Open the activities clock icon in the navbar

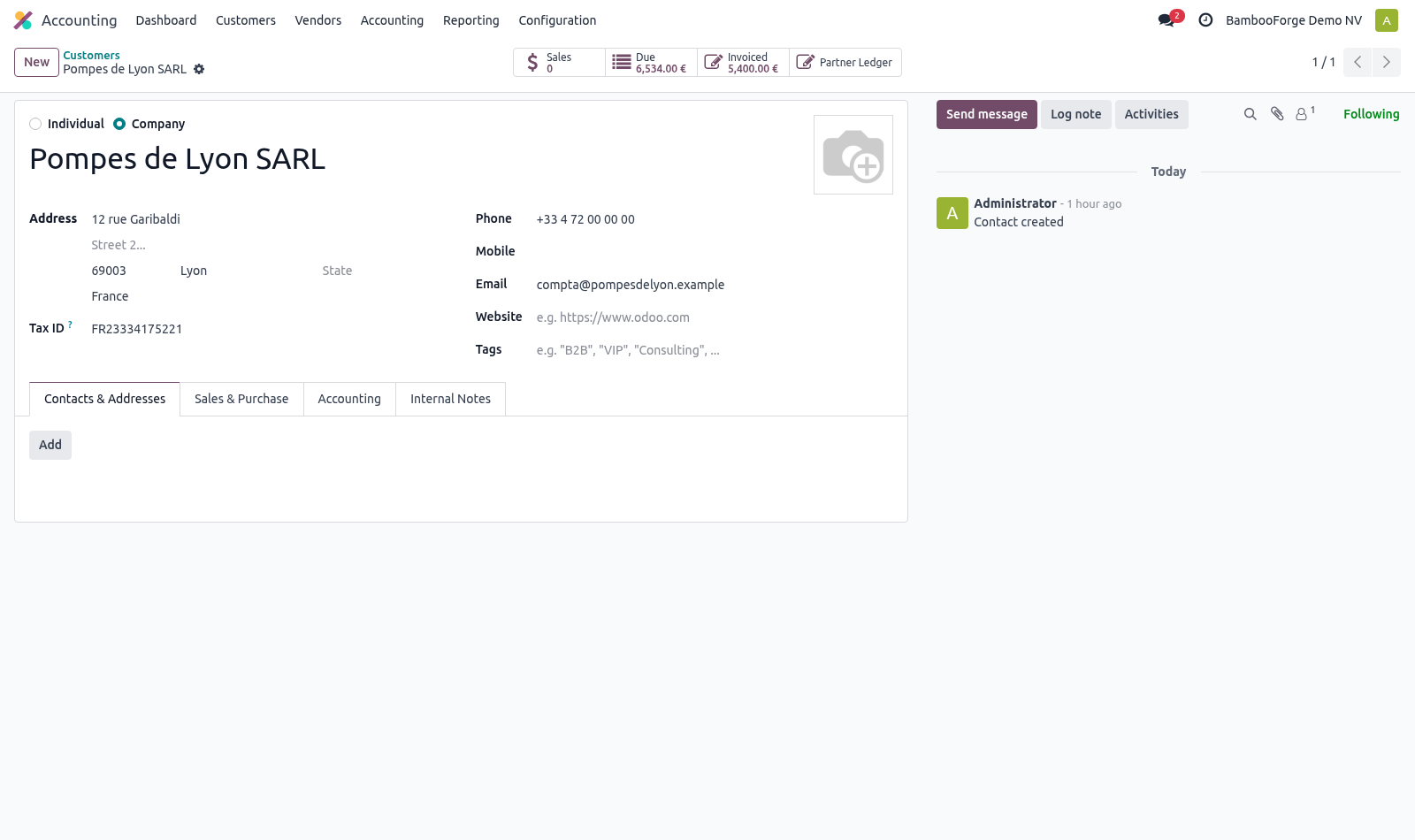coord(1205,20)
